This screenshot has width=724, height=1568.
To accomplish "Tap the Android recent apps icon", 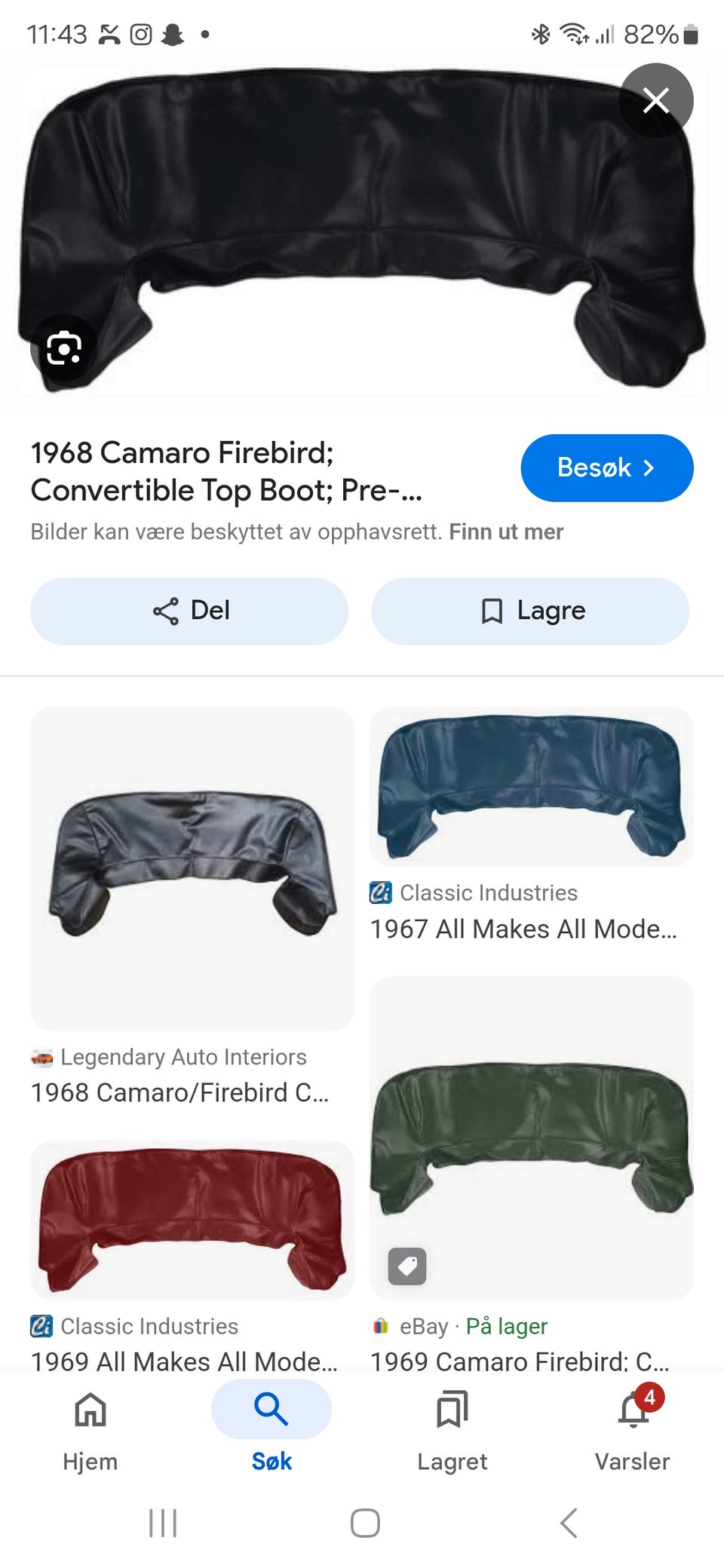I will click(163, 1523).
